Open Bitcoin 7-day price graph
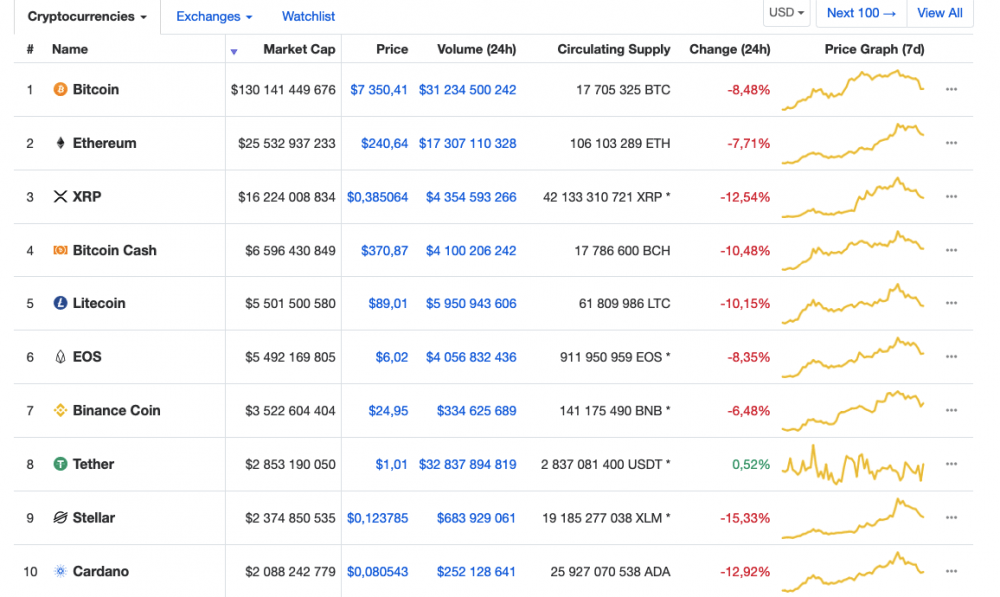The height and width of the screenshot is (597, 1000). 853,90
